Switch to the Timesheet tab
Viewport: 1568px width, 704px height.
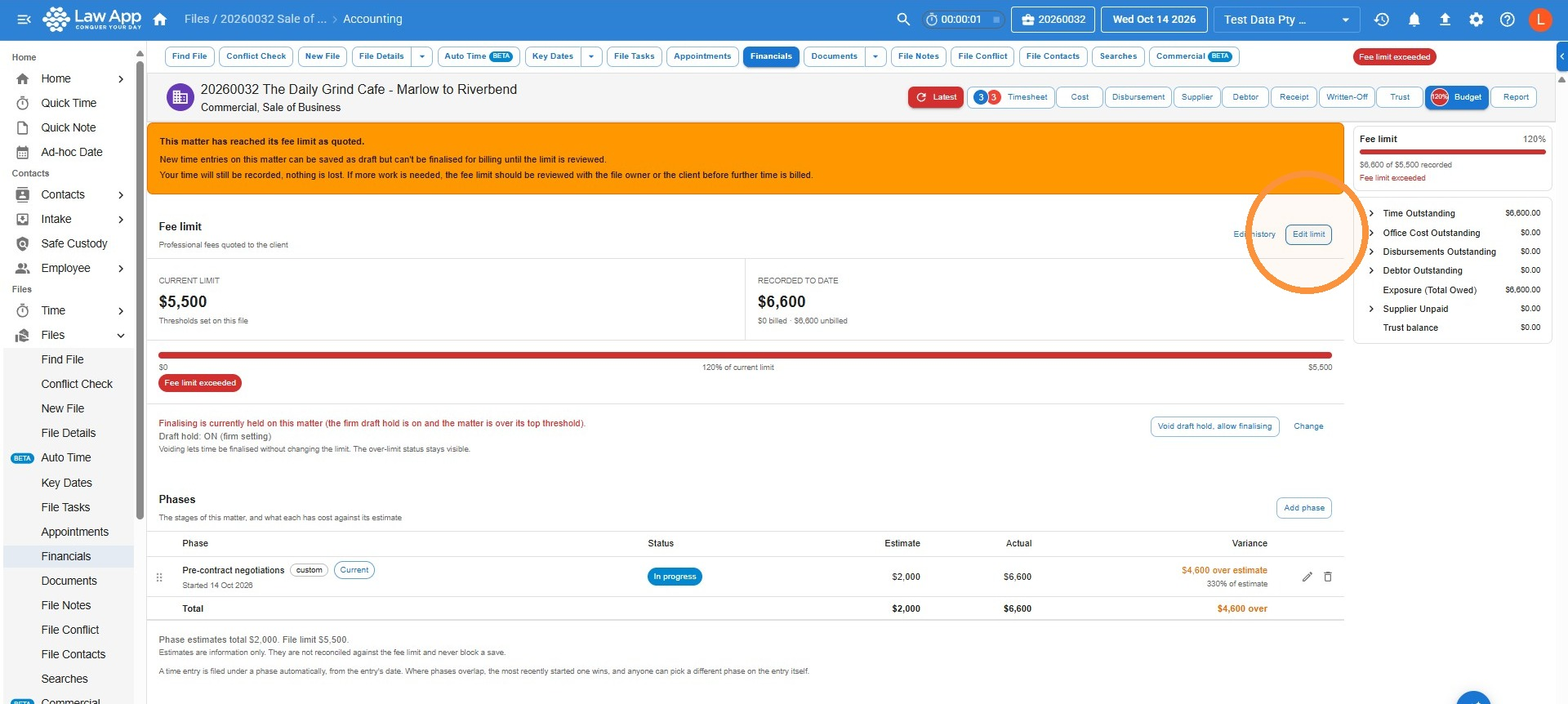[x=1011, y=97]
